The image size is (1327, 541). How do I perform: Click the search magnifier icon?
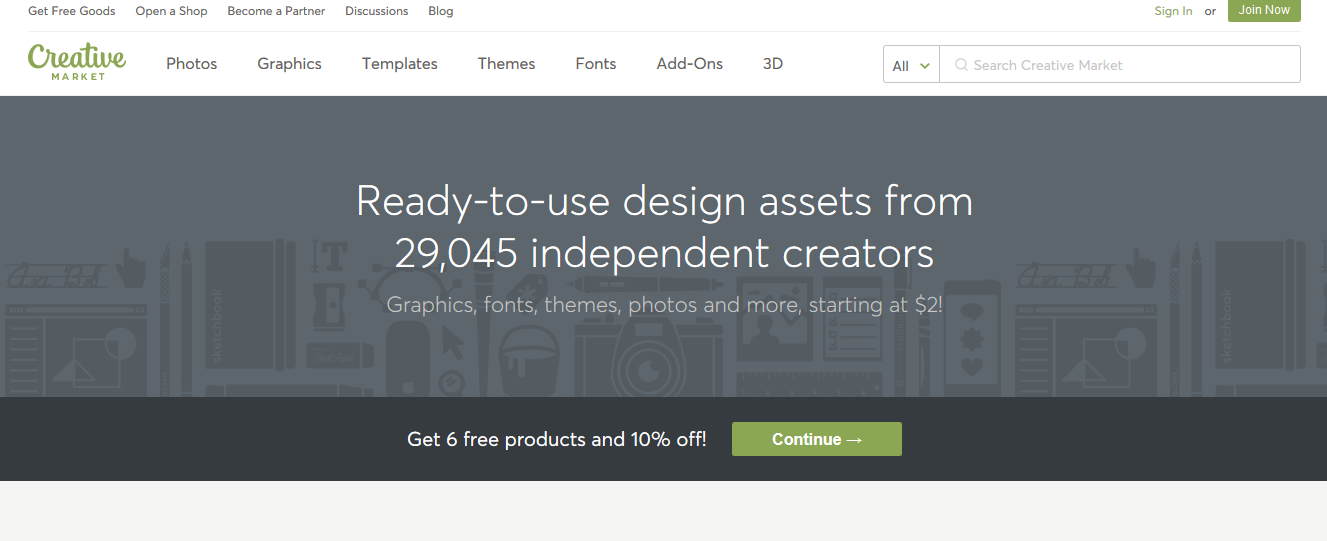961,65
